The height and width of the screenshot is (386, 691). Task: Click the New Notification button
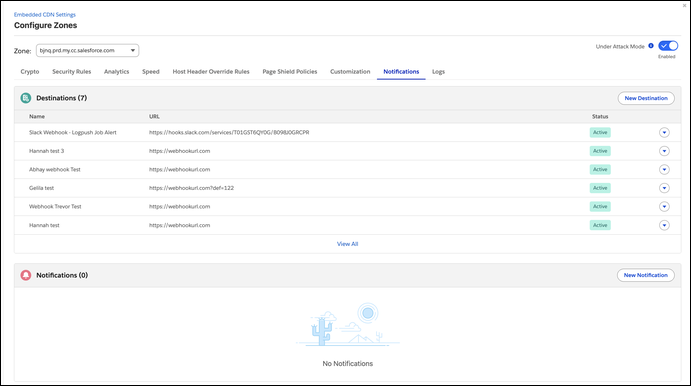pyautogui.click(x=646, y=275)
